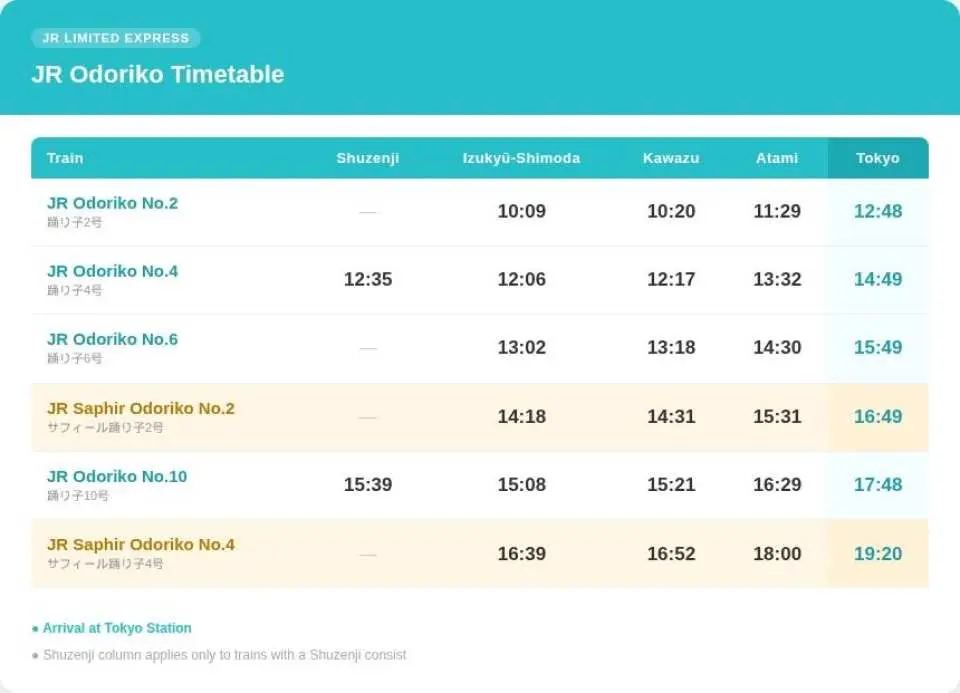Open the JR Saphir Odoriko No.2 link
The height and width of the screenshot is (693, 960).
click(141, 408)
